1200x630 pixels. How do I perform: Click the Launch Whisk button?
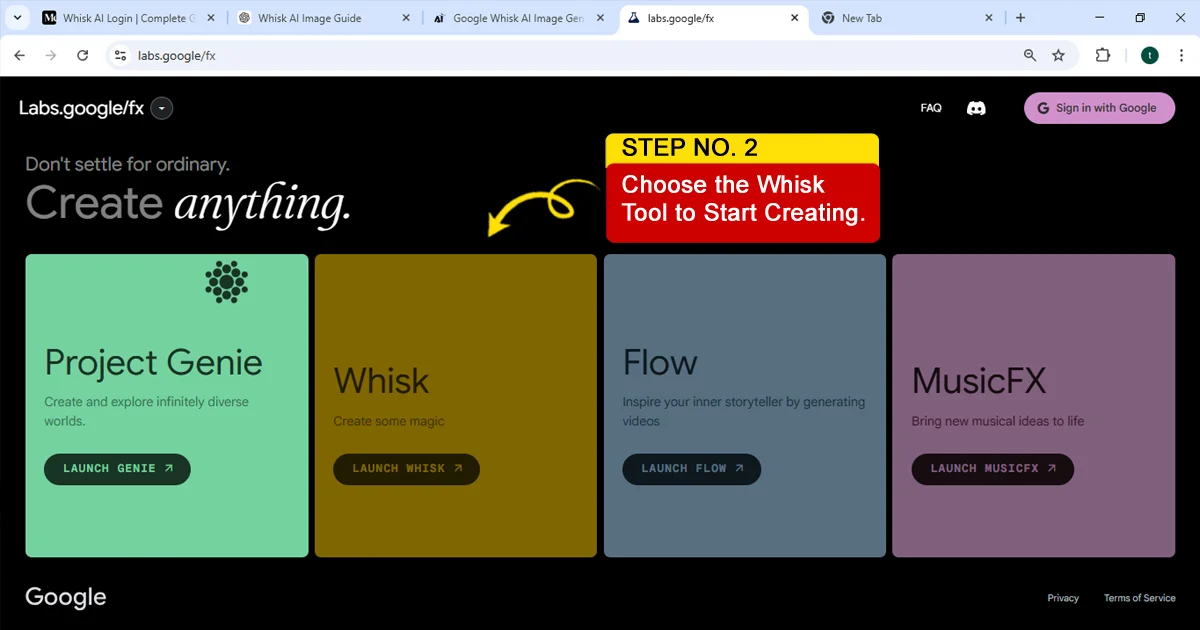tap(406, 469)
